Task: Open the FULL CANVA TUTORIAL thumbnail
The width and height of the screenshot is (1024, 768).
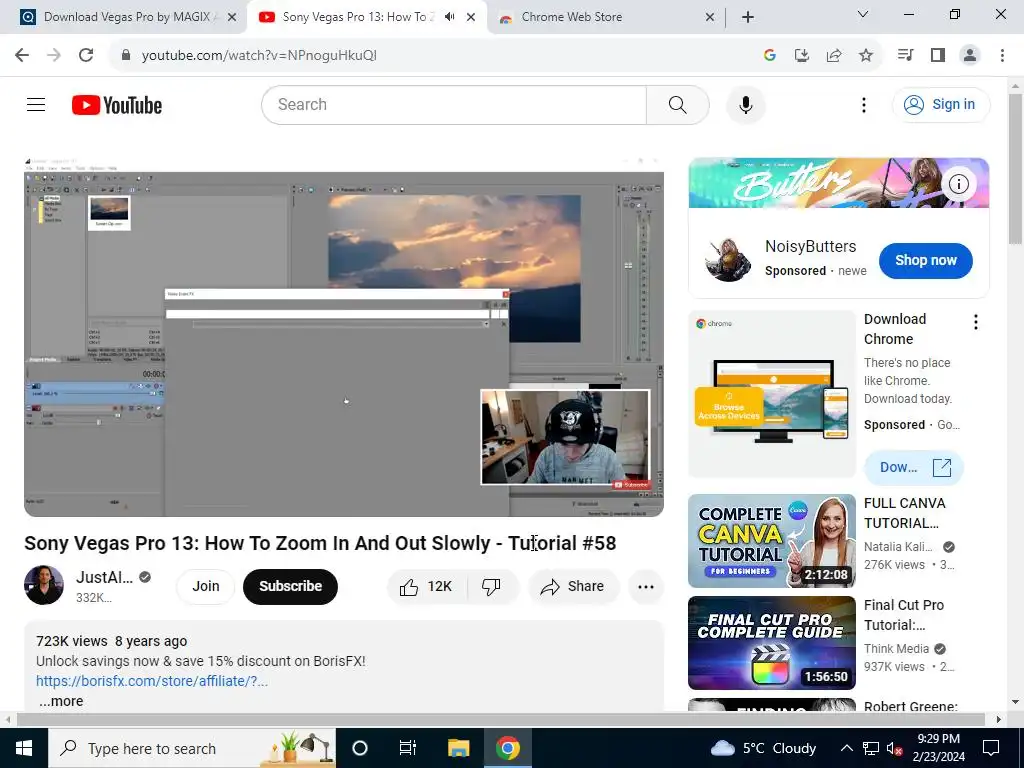Action: (x=771, y=541)
